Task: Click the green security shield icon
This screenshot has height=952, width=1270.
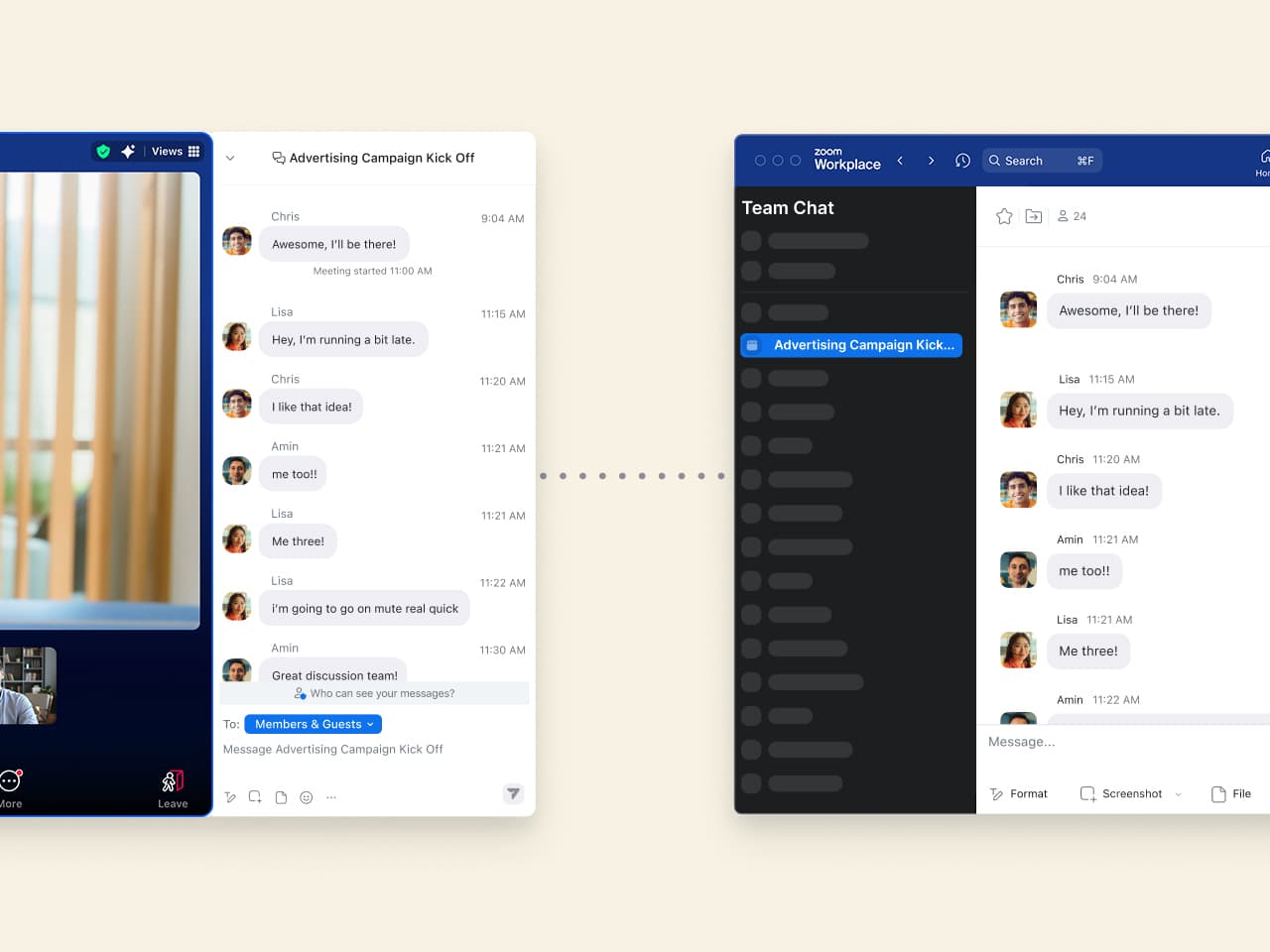Action: tap(103, 152)
